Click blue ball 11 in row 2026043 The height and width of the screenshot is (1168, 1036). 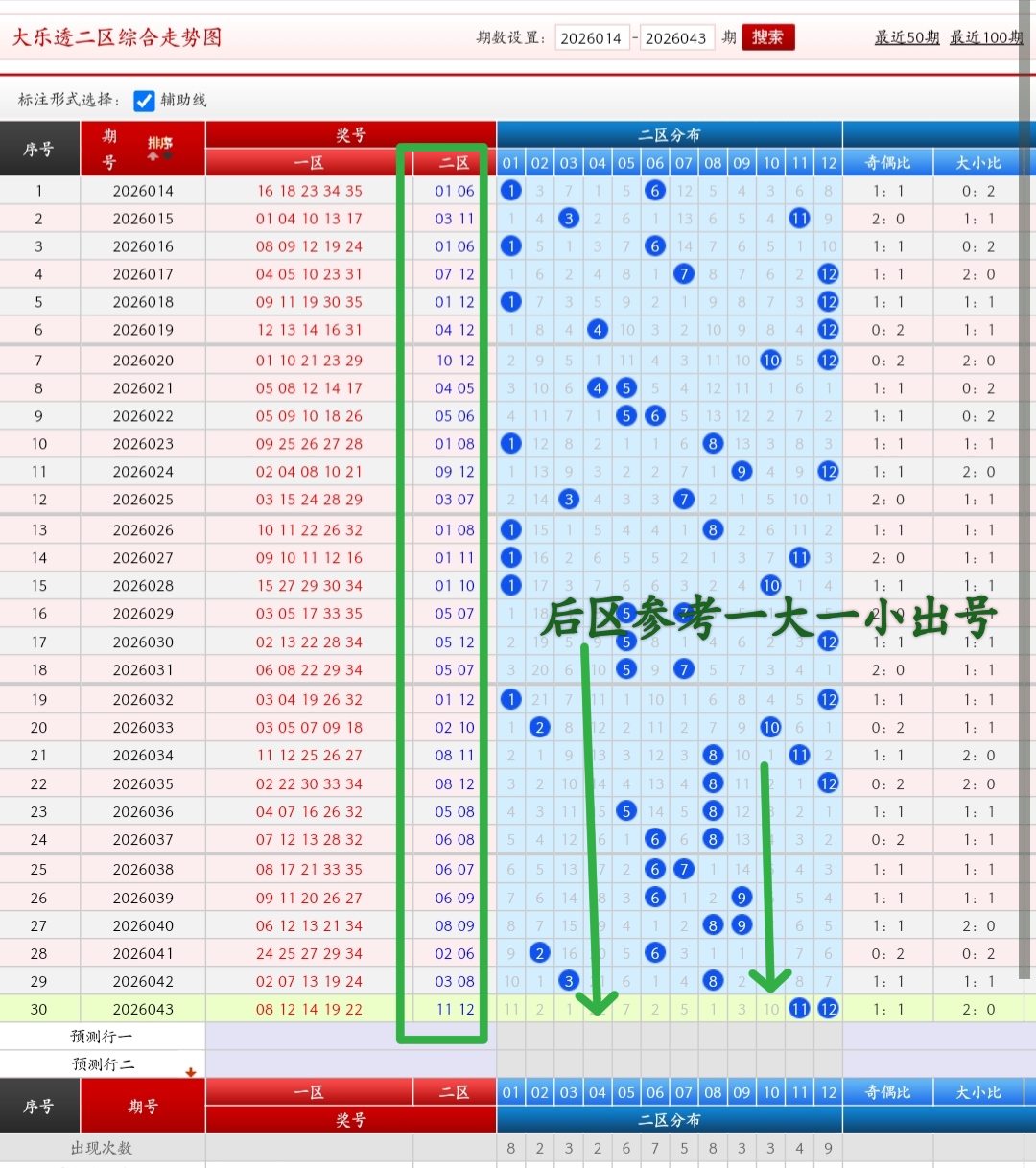click(x=799, y=1009)
